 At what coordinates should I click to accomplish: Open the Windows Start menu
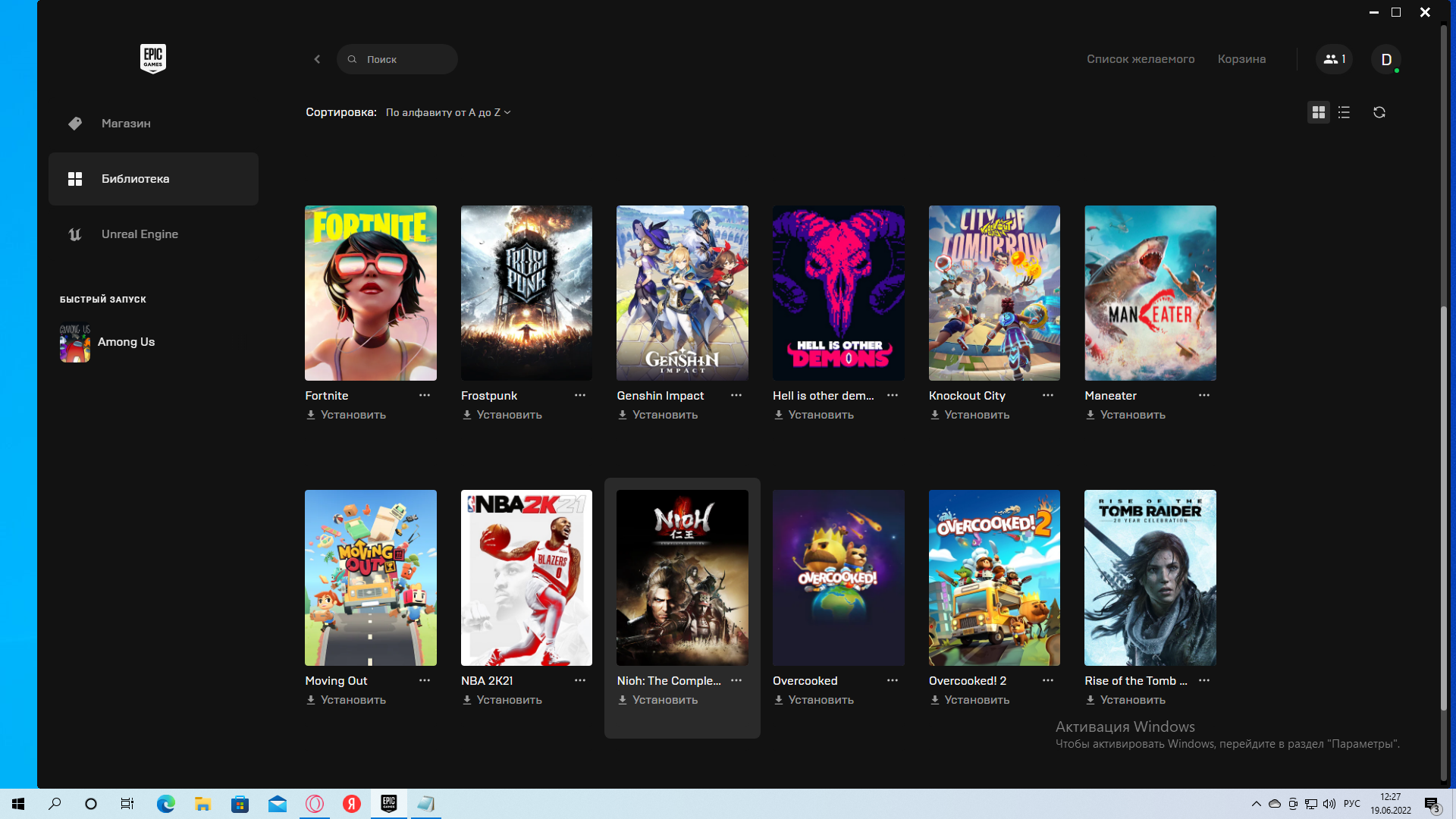tap(18, 804)
